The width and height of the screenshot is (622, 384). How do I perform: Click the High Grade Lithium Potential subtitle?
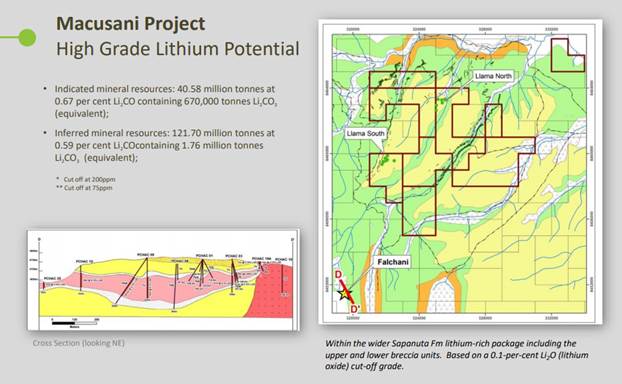point(178,49)
